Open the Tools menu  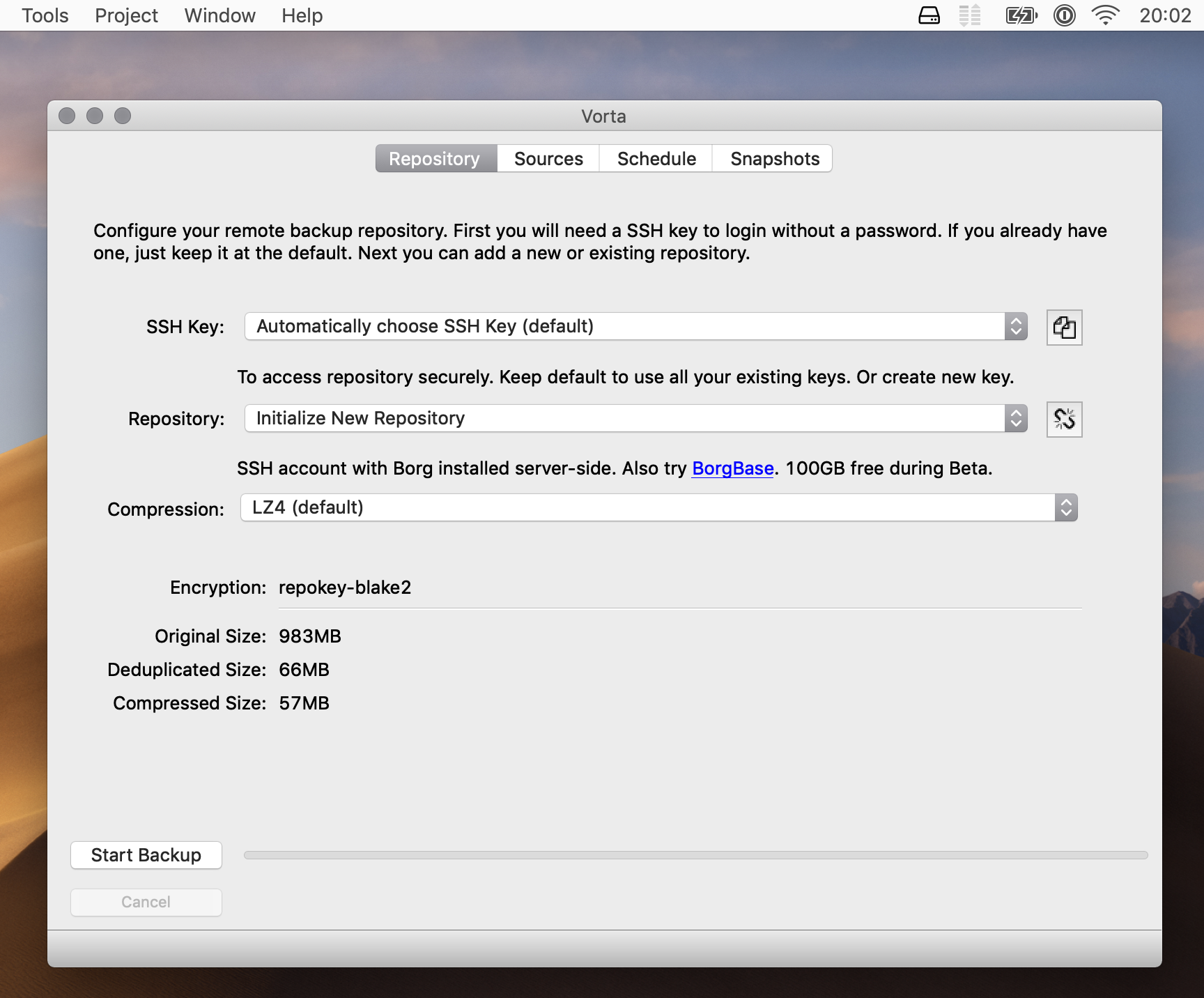pyautogui.click(x=45, y=15)
